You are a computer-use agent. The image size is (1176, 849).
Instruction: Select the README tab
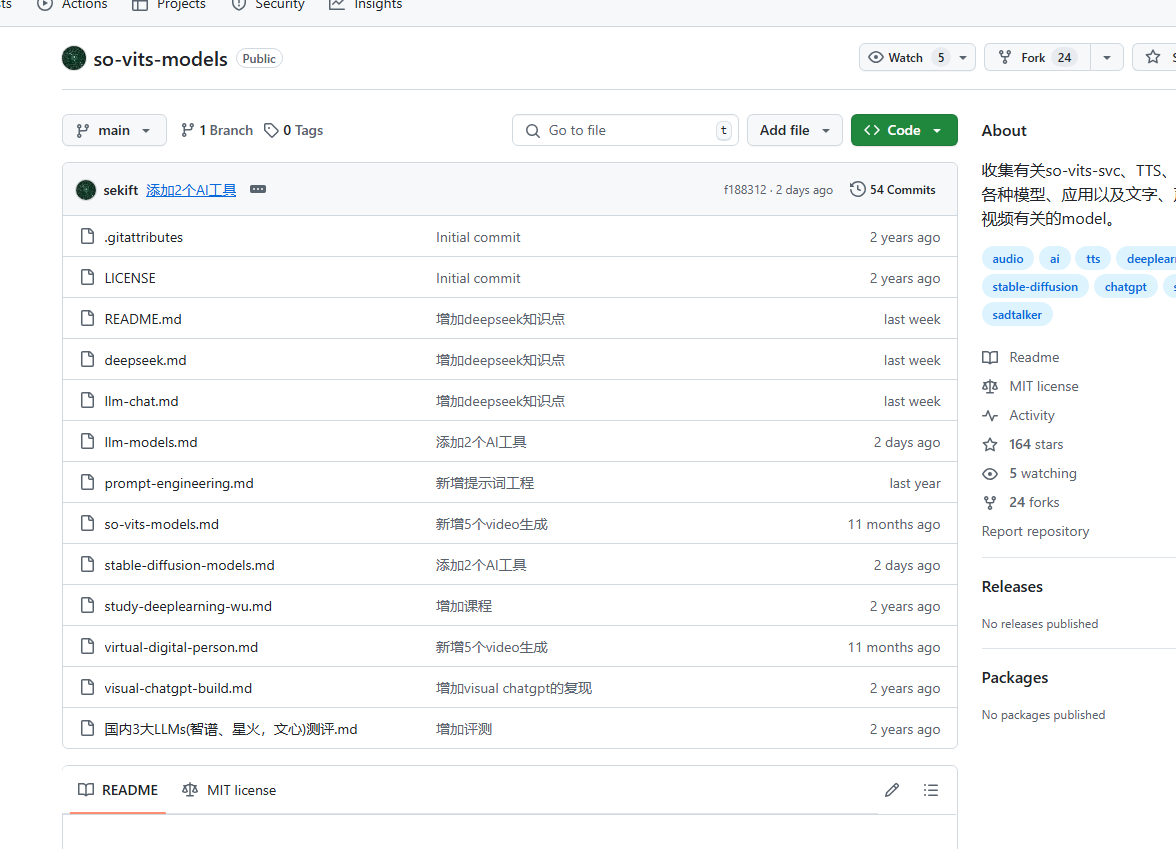(x=118, y=790)
